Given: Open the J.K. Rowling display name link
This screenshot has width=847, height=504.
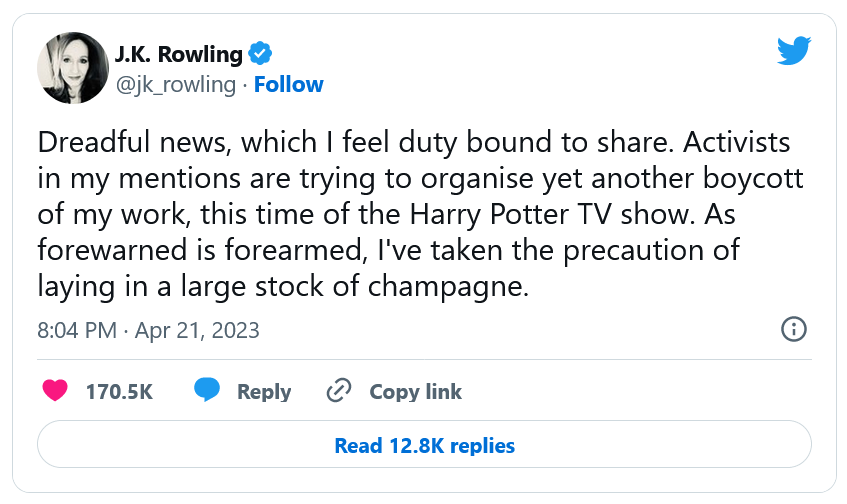Looking at the screenshot, I should [180, 53].
